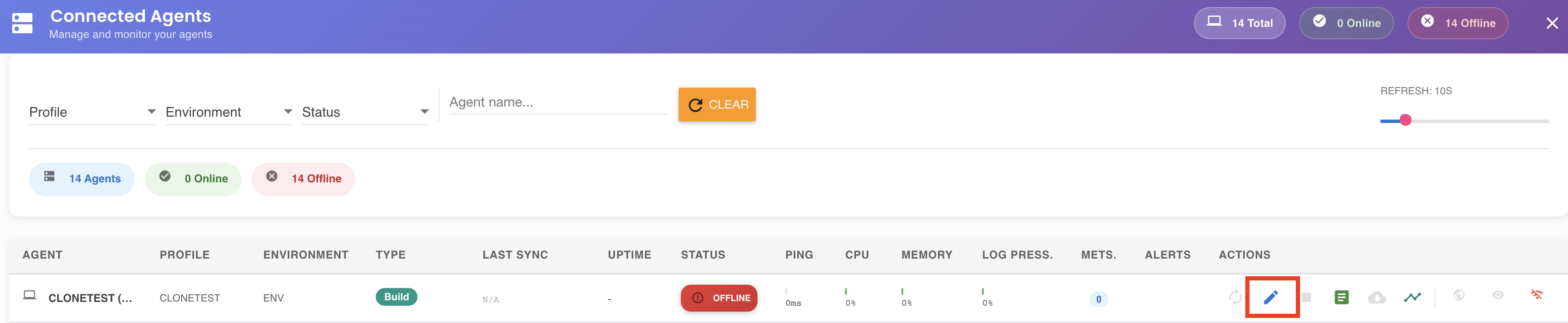Click the grey eye icon for CLONETEST
This screenshot has height=323, width=1568.
click(1497, 295)
